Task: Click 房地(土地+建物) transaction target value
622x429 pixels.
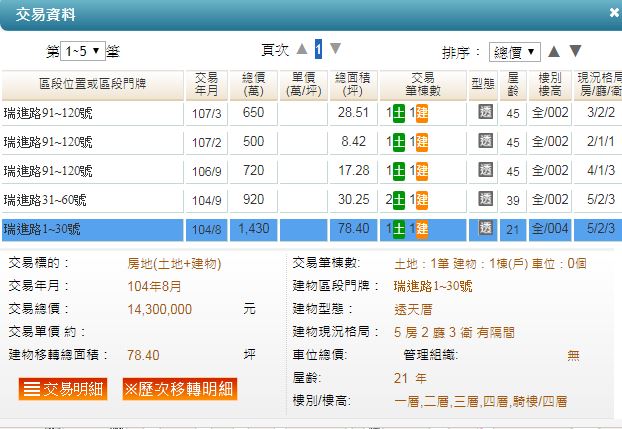Action: 174,264
